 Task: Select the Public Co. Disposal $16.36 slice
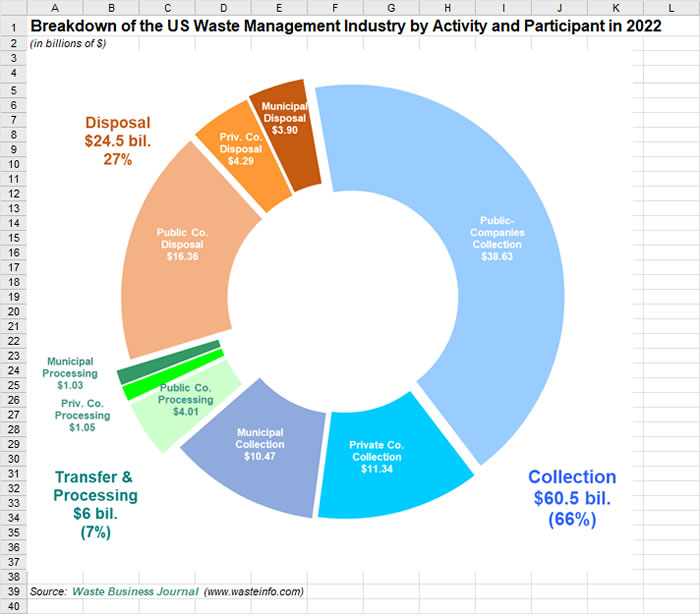[183, 245]
